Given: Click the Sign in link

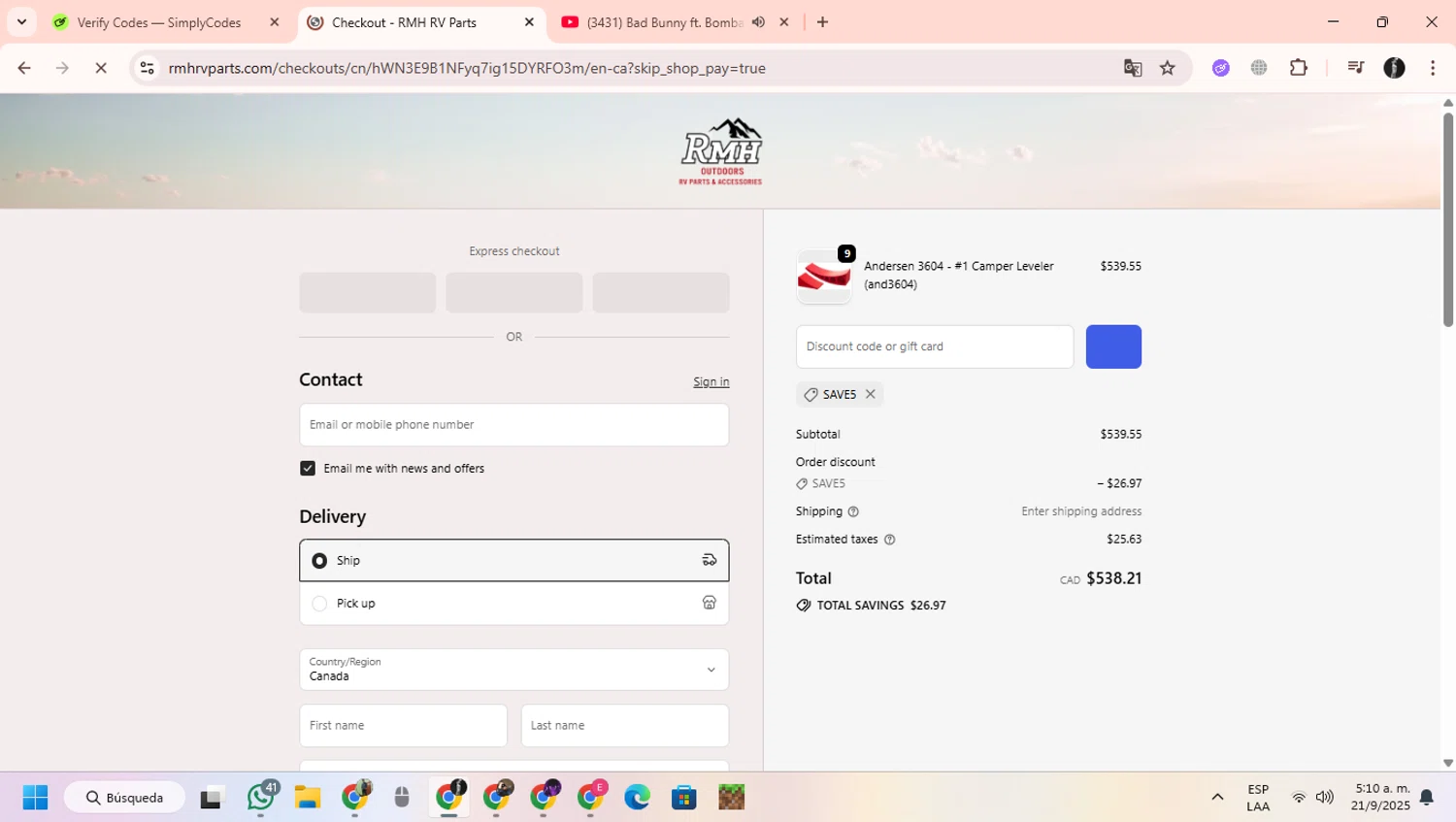Looking at the screenshot, I should [711, 381].
